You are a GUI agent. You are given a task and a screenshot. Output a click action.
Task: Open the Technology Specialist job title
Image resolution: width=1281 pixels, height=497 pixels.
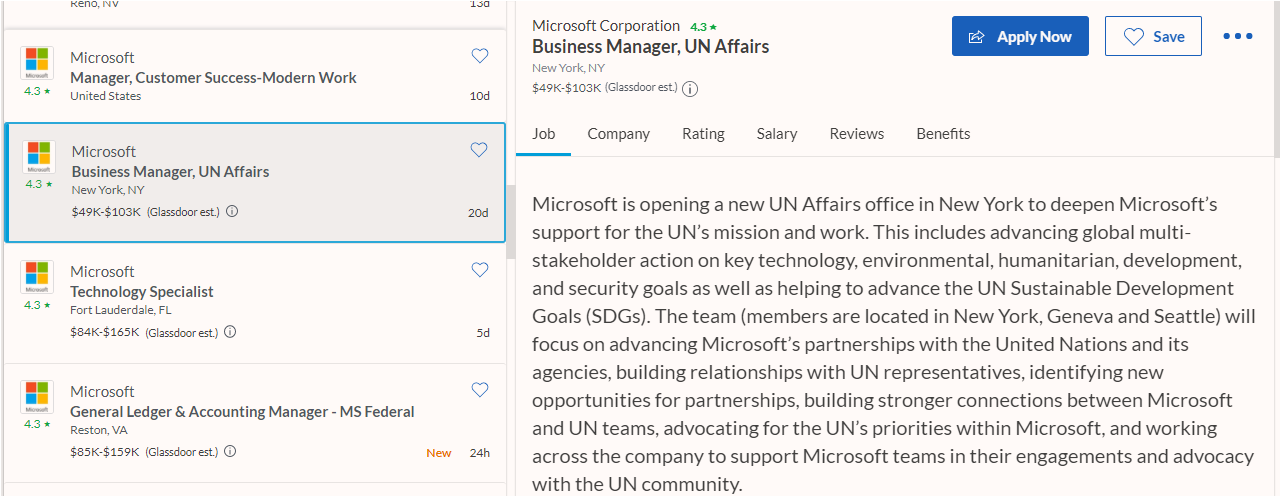coord(142,292)
